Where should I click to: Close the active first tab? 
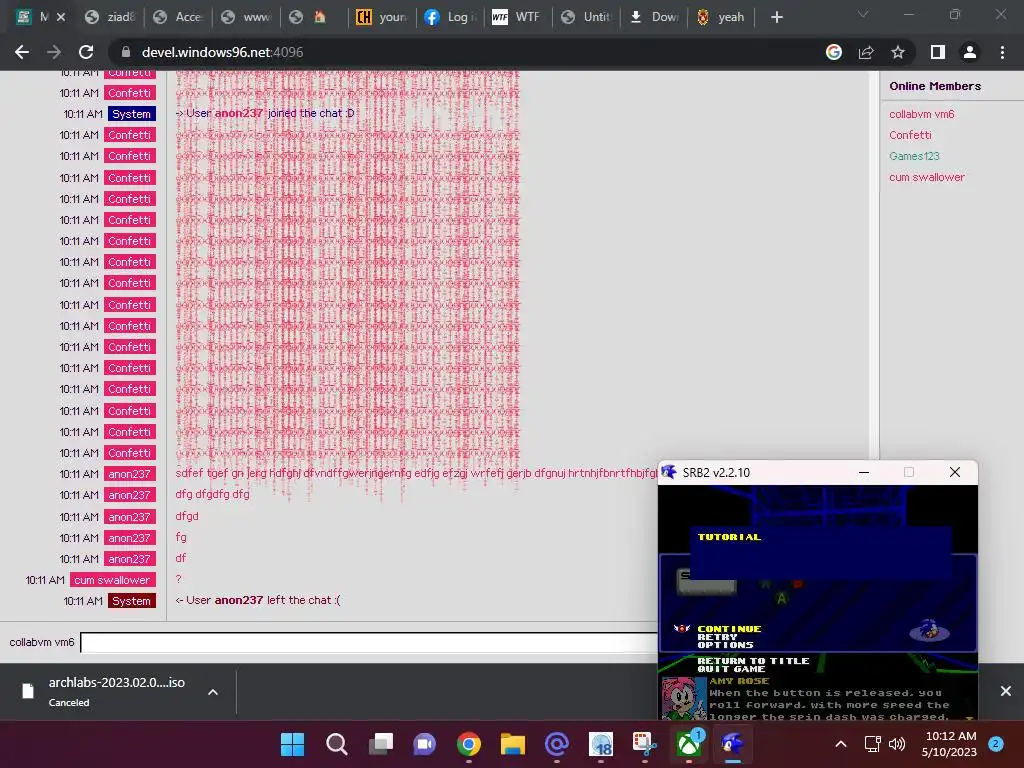[x=61, y=17]
